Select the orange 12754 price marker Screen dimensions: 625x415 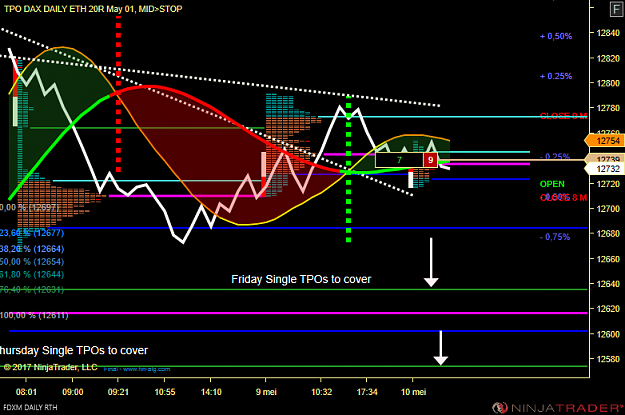click(605, 141)
